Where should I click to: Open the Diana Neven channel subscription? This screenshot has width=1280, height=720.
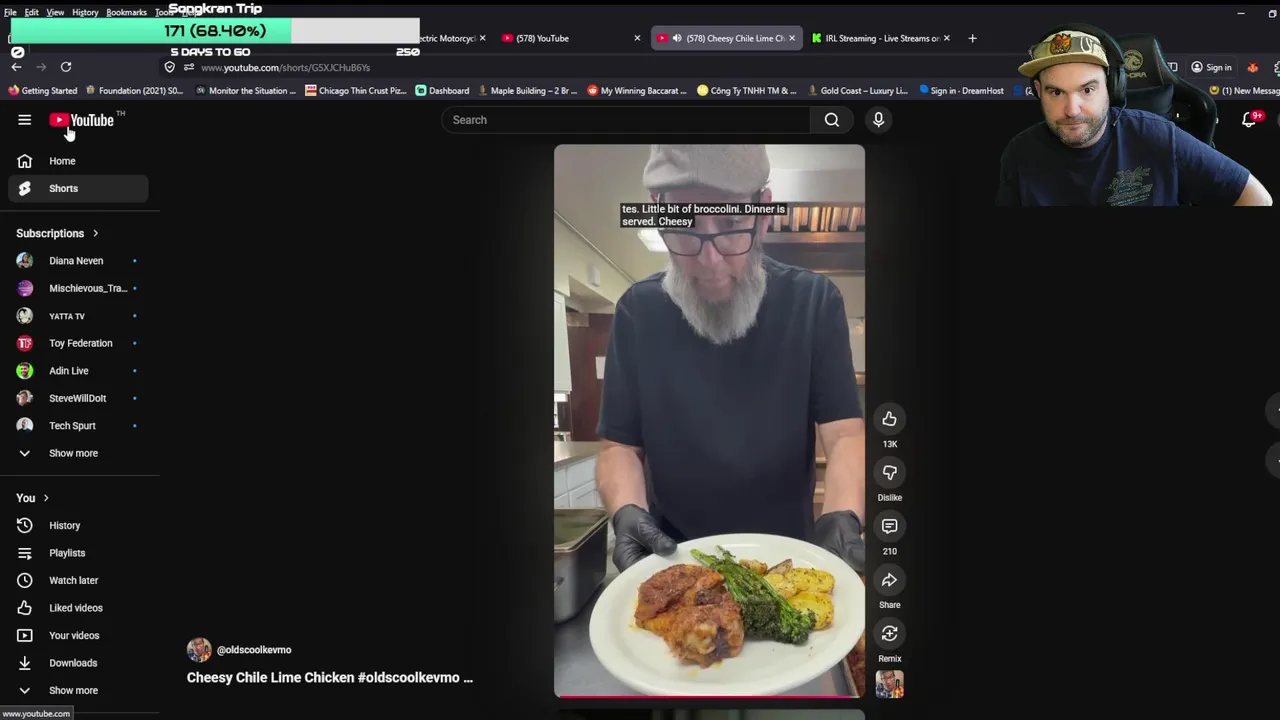[x=78, y=261]
